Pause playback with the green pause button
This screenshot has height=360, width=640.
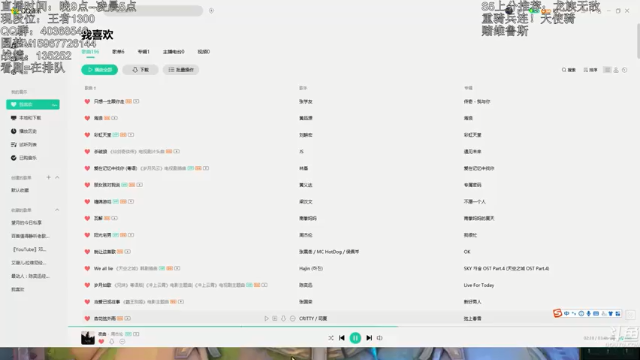pos(355,338)
